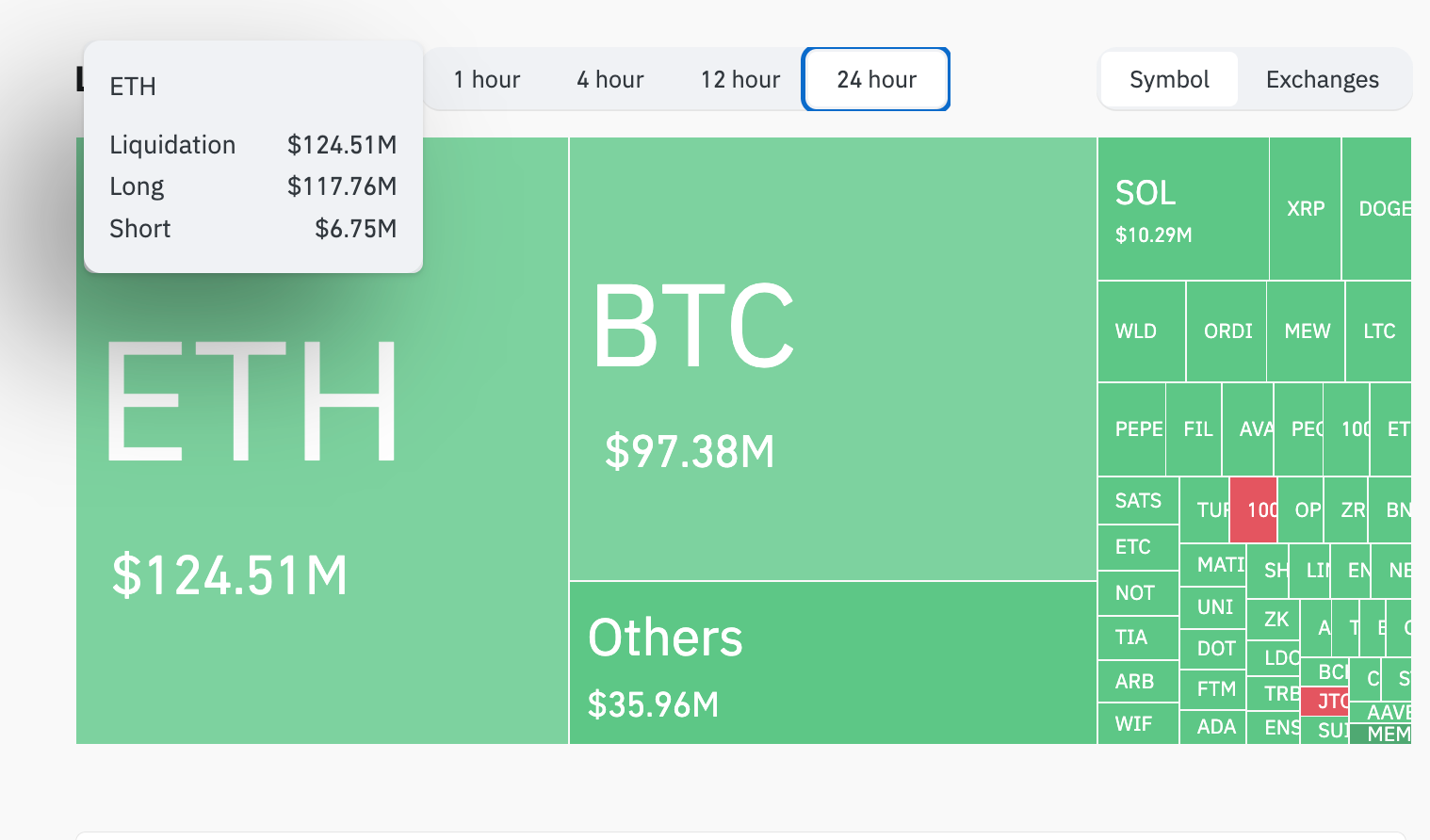
Task: Click the red JTO tile
Action: [1324, 702]
